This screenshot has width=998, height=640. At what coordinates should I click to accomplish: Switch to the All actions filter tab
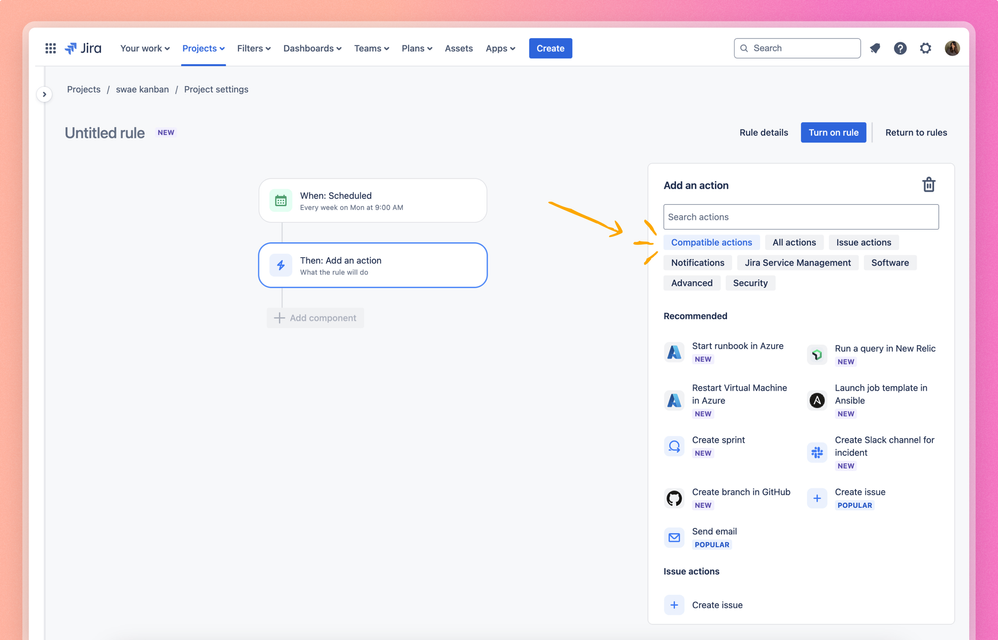point(794,242)
